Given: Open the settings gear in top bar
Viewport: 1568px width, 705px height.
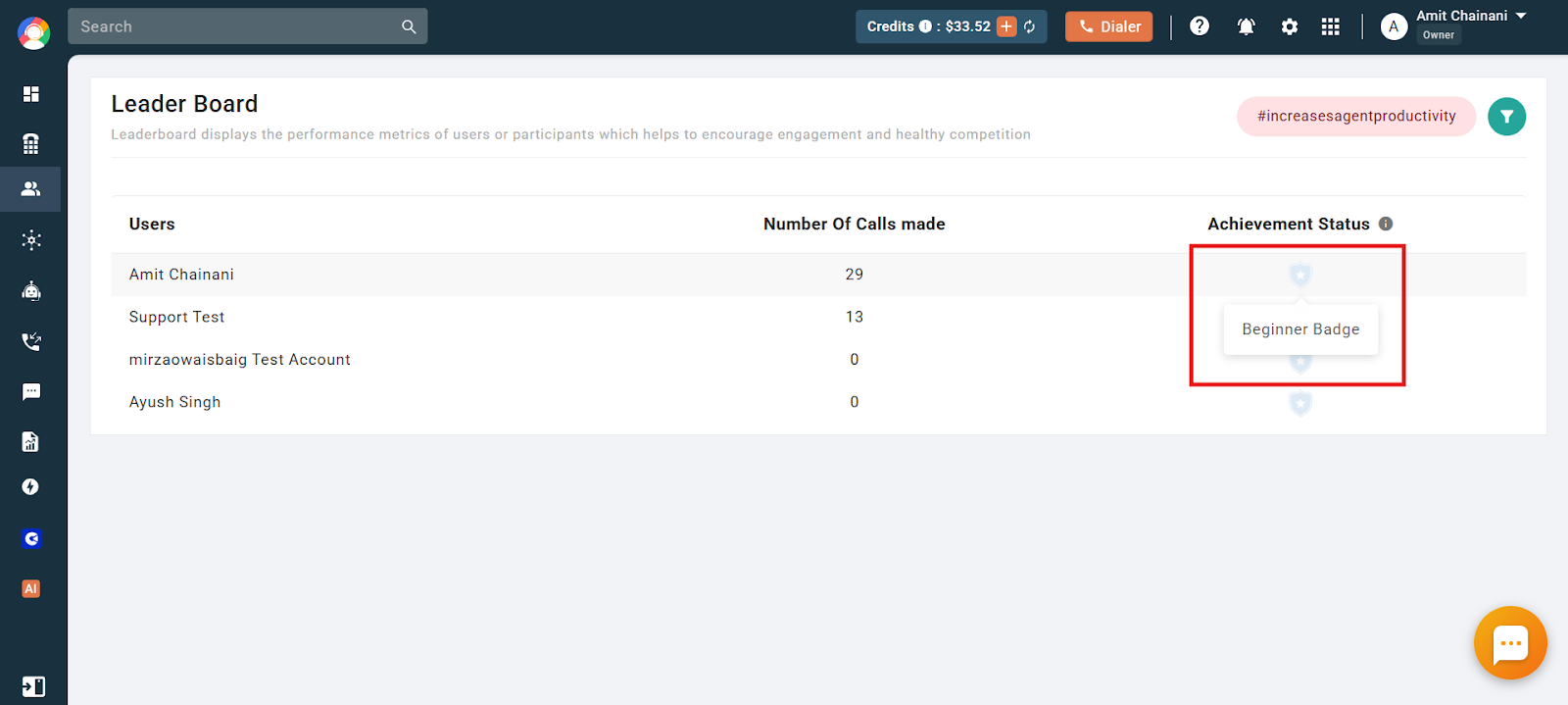Looking at the screenshot, I should 1290,26.
